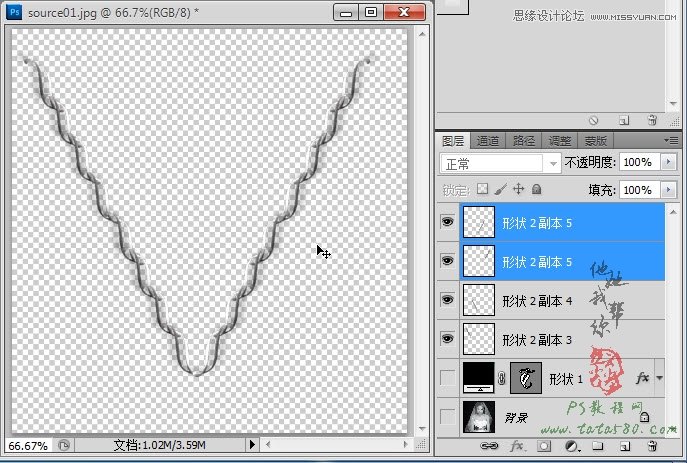Click 形状 1 vector mask thumbnail

pyautogui.click(x=526, y=378)
